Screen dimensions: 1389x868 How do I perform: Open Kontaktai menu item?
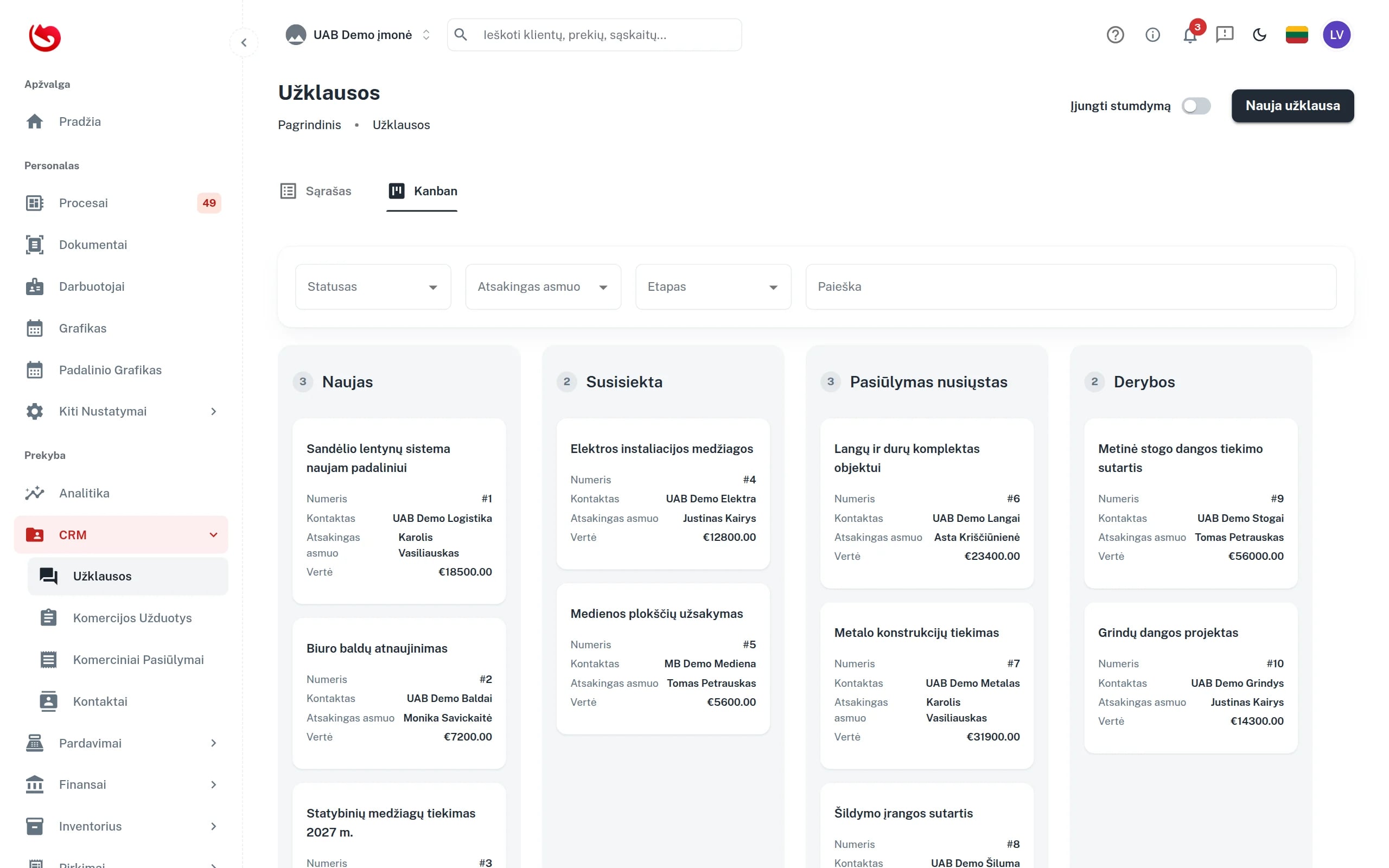pyautogui.click(x=128, y=701)
